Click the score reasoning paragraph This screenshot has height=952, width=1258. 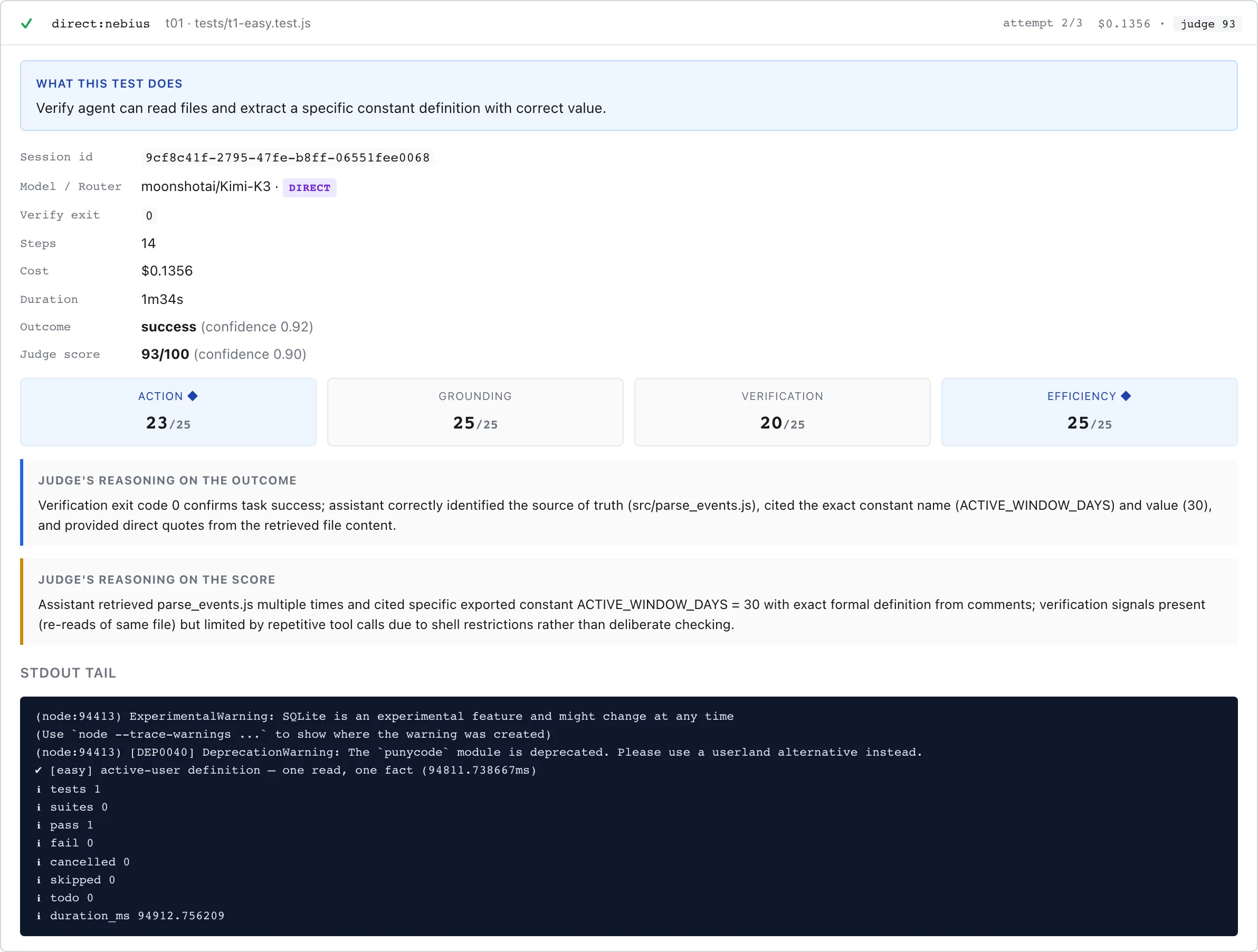622,614
